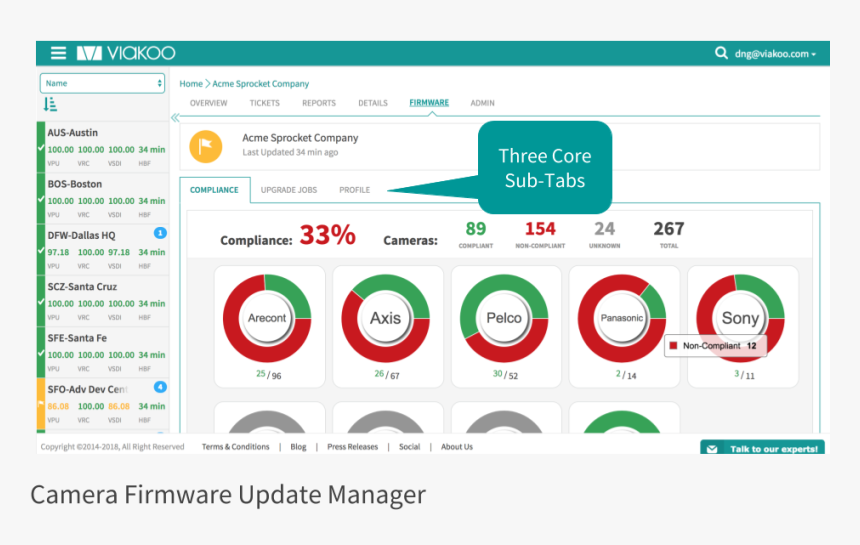Open the Blog footer link
The image size is (860, 545).
[298, 447]
